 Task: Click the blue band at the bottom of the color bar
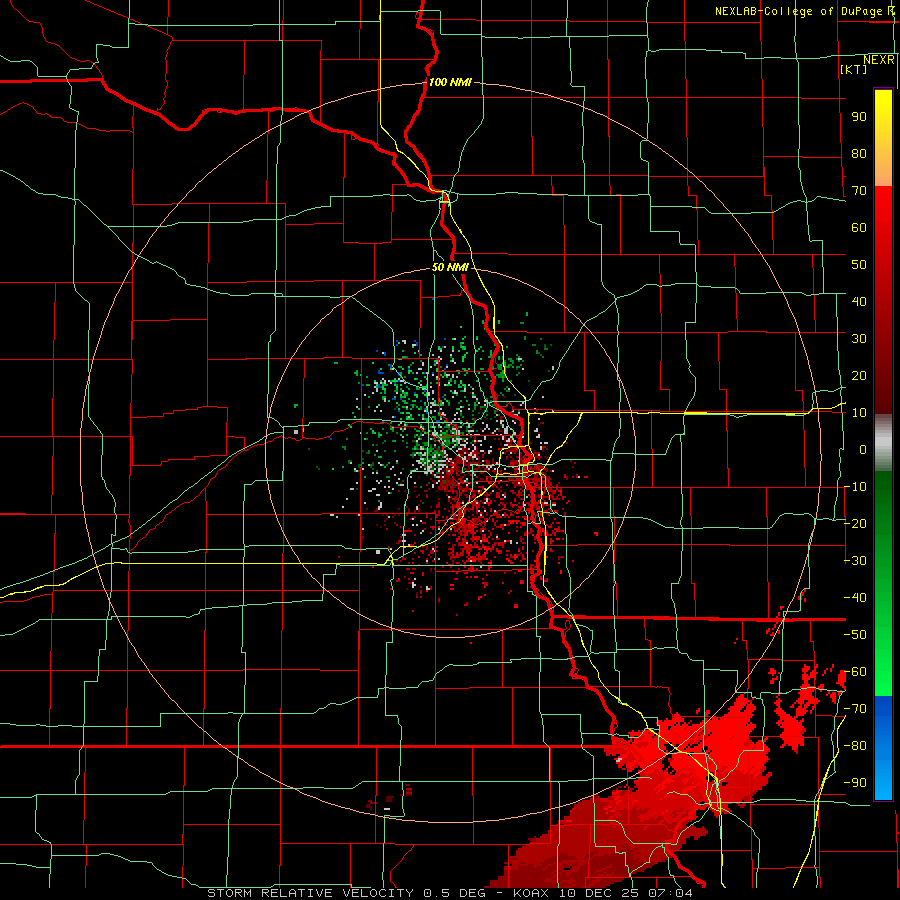883,748
